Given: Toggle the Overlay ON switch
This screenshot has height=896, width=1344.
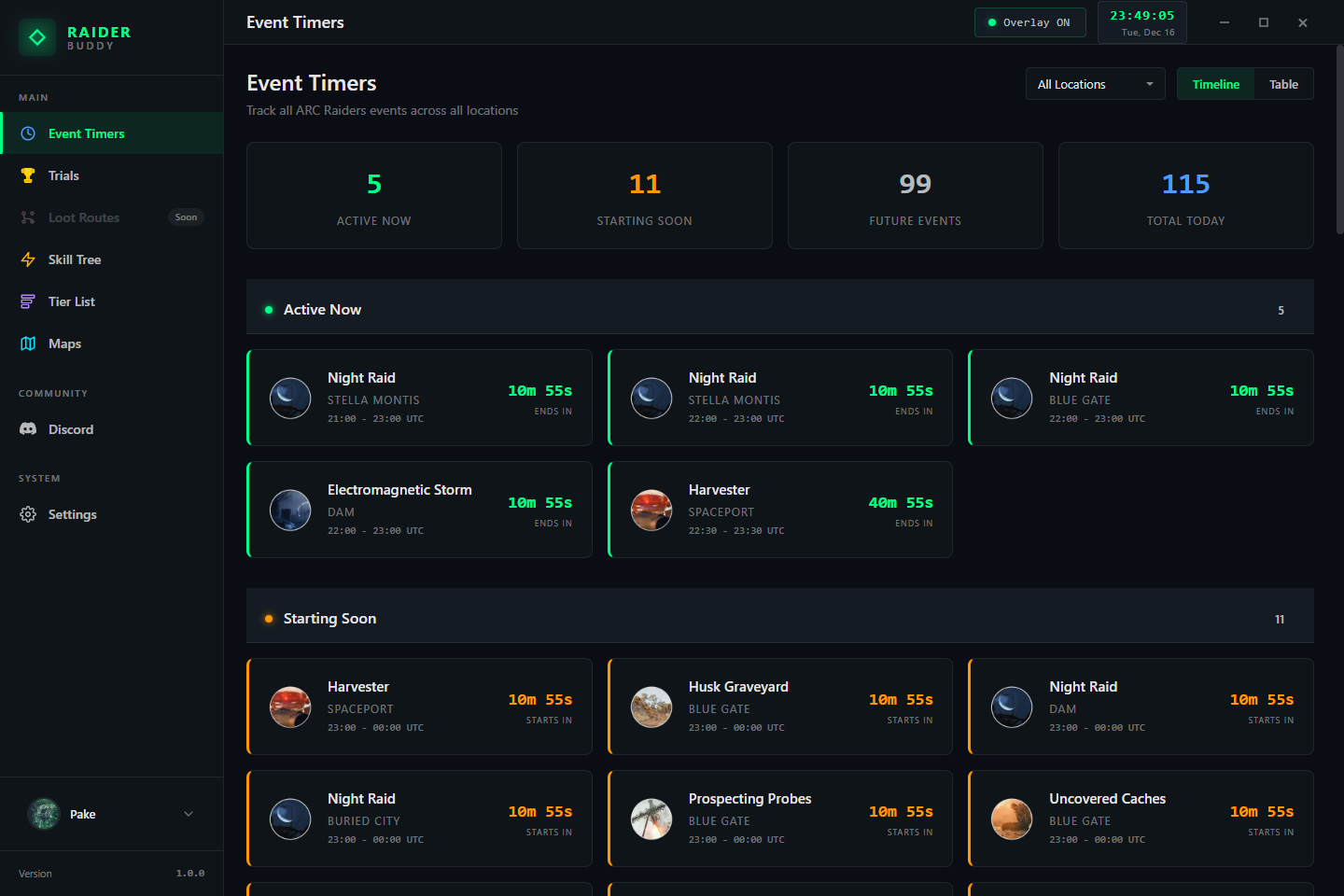Looking at the screenshot, I should click(x=1029, y=22).
